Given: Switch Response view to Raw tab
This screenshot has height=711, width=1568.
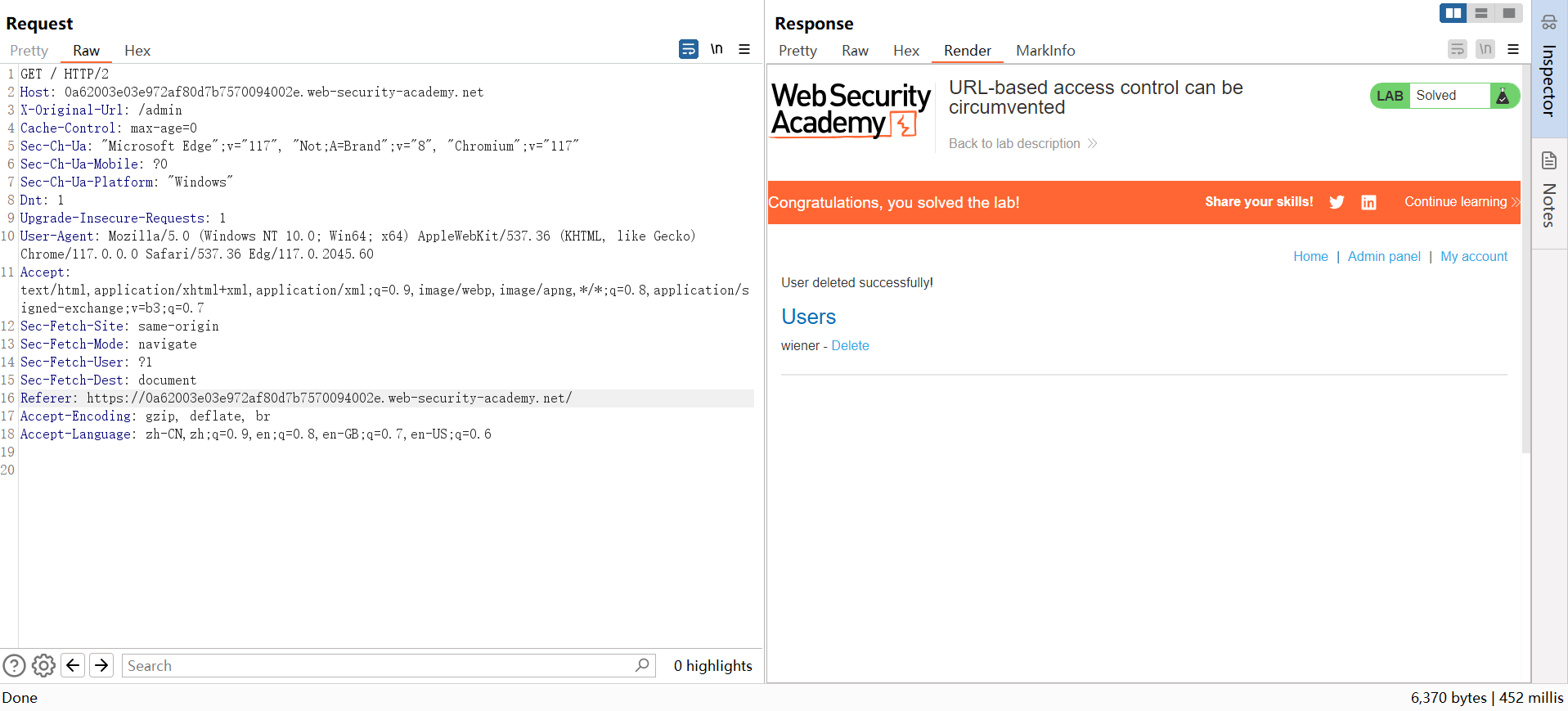Looking at the screenshot, I should click(x=855, y=51).
